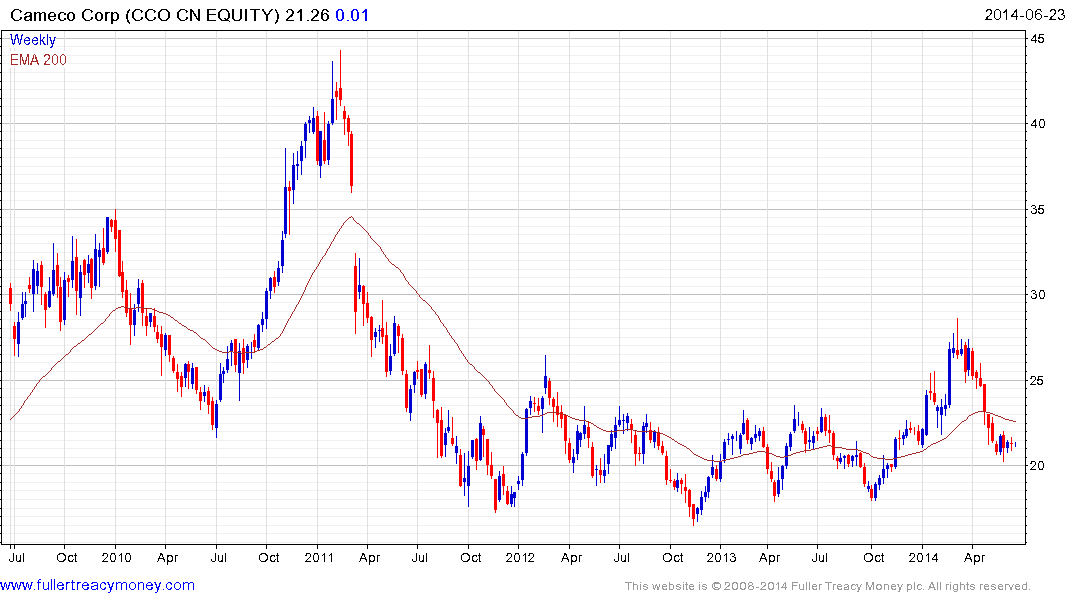
Task: Select the 2010 year axis label
Action: tap(116, 557)
